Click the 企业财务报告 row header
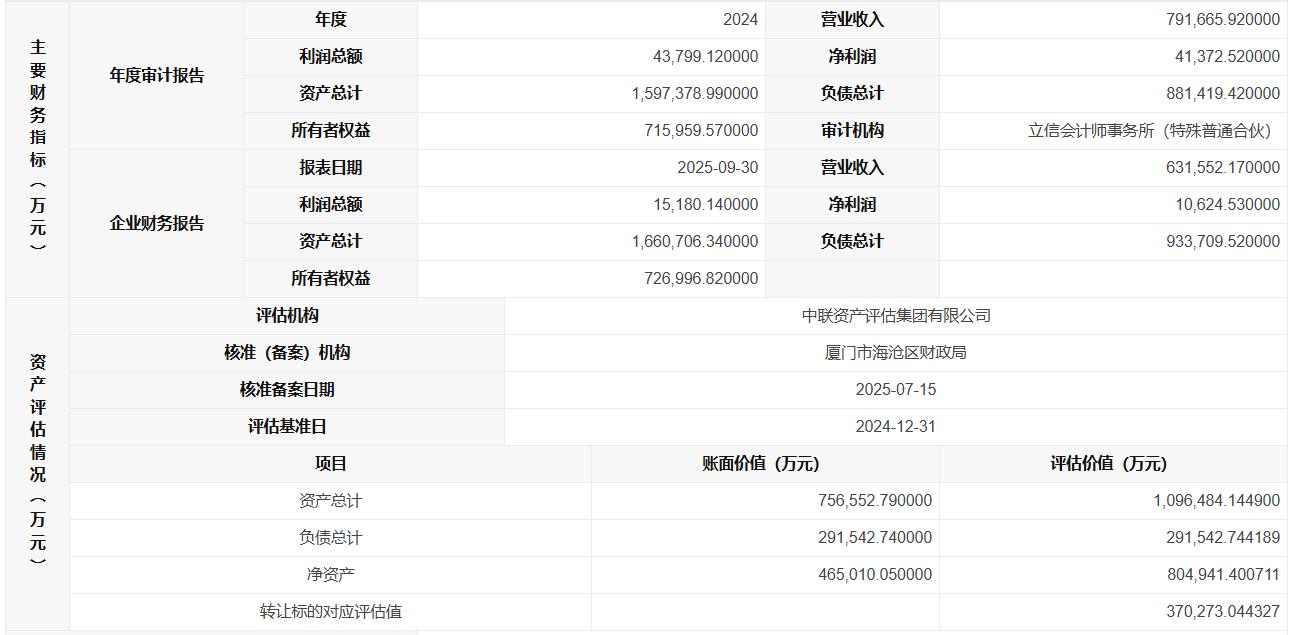The width and height of the screenshot is (1296, 635). [156, 223]
